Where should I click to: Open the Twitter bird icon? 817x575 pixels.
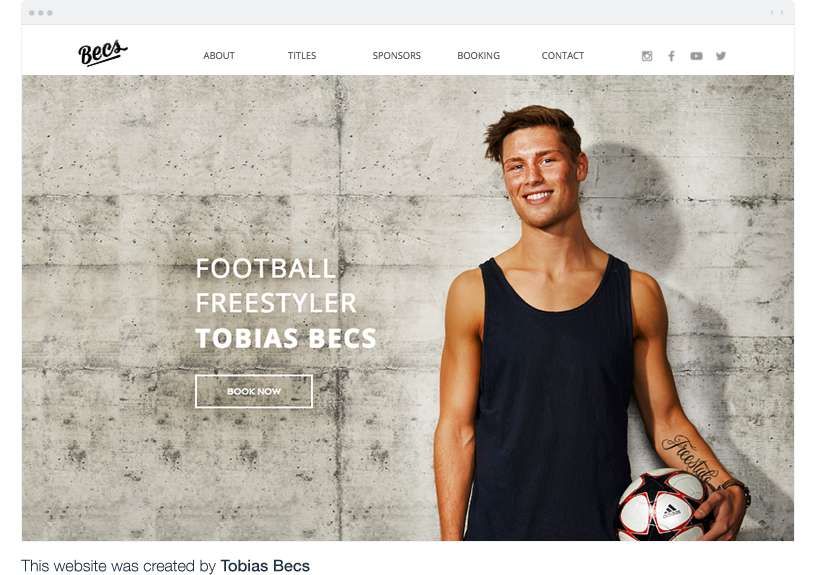pos(721,56)
